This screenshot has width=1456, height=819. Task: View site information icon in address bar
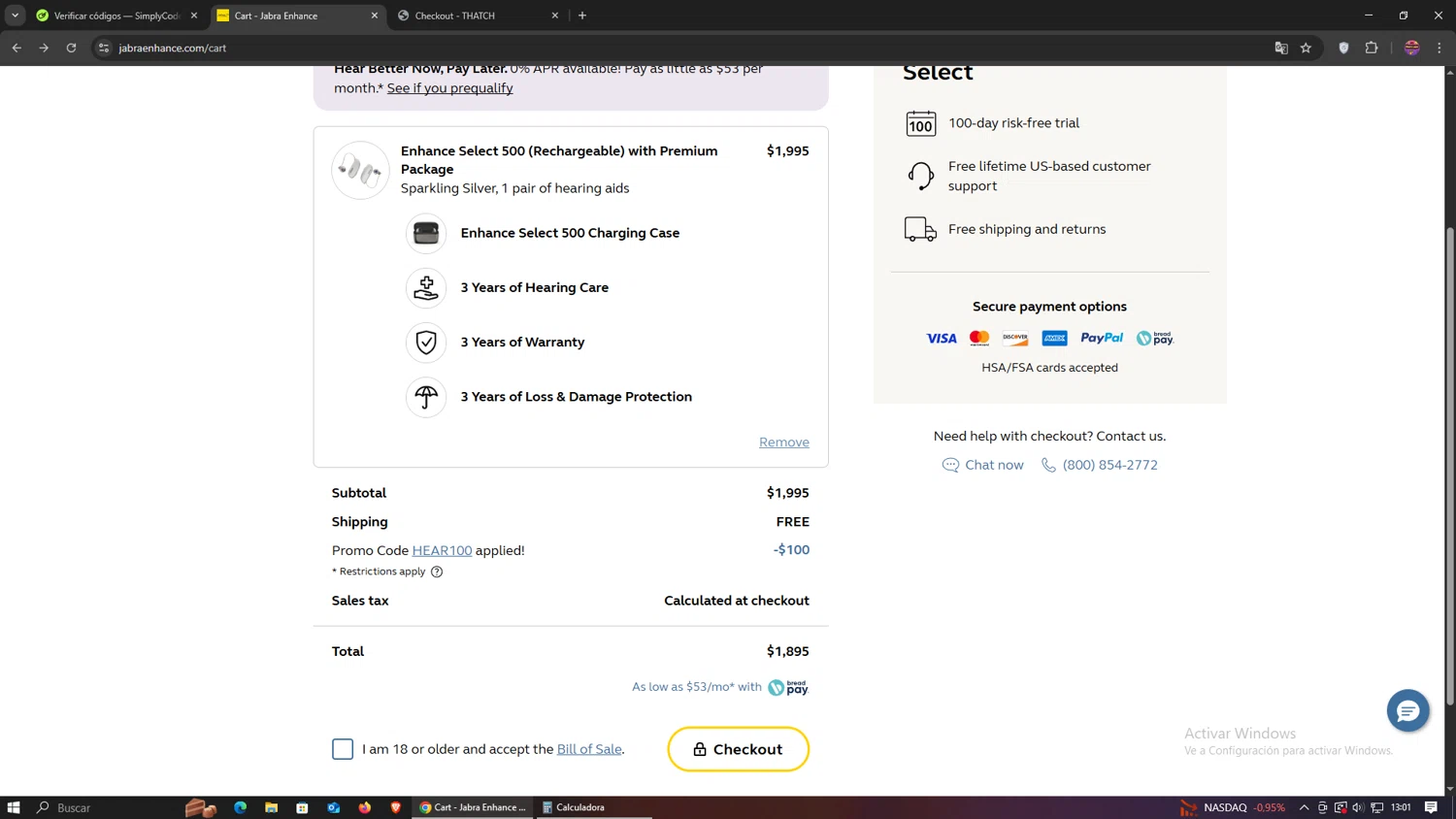click(x=104, y=48)
